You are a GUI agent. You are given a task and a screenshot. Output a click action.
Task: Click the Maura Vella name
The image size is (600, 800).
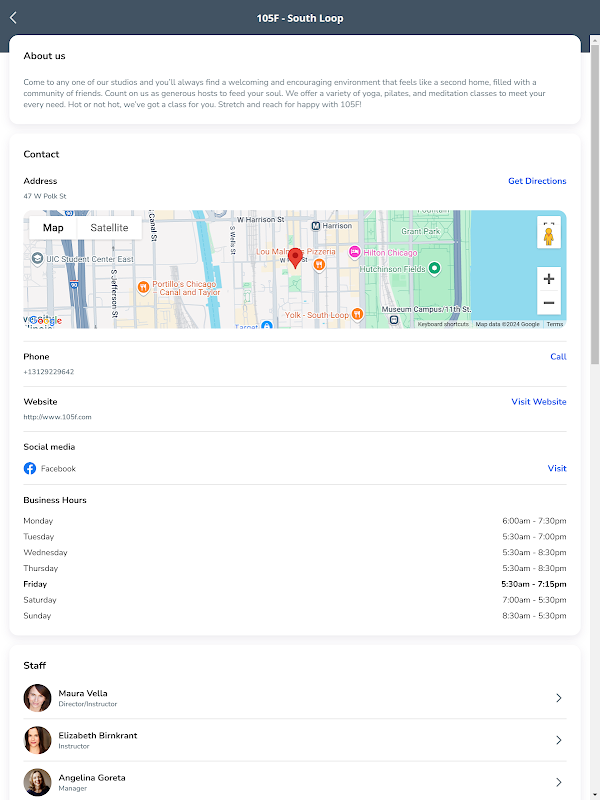83,693
